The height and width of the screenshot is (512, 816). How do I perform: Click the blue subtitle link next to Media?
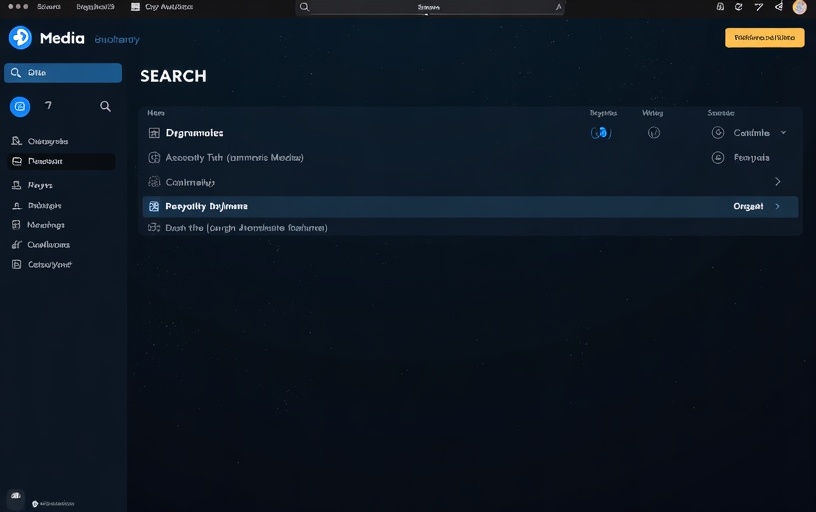pos(117,40)
